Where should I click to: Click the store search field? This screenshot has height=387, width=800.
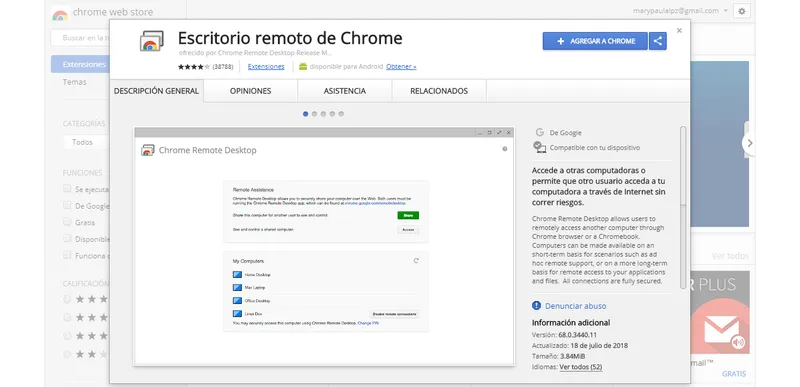[x=80, y=38]
